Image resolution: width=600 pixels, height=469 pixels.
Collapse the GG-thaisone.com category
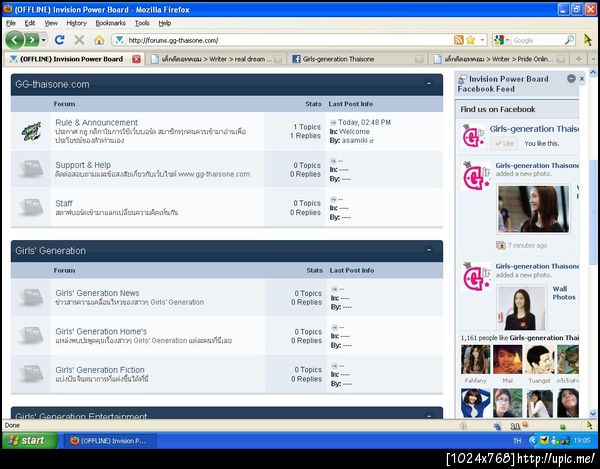429,83
